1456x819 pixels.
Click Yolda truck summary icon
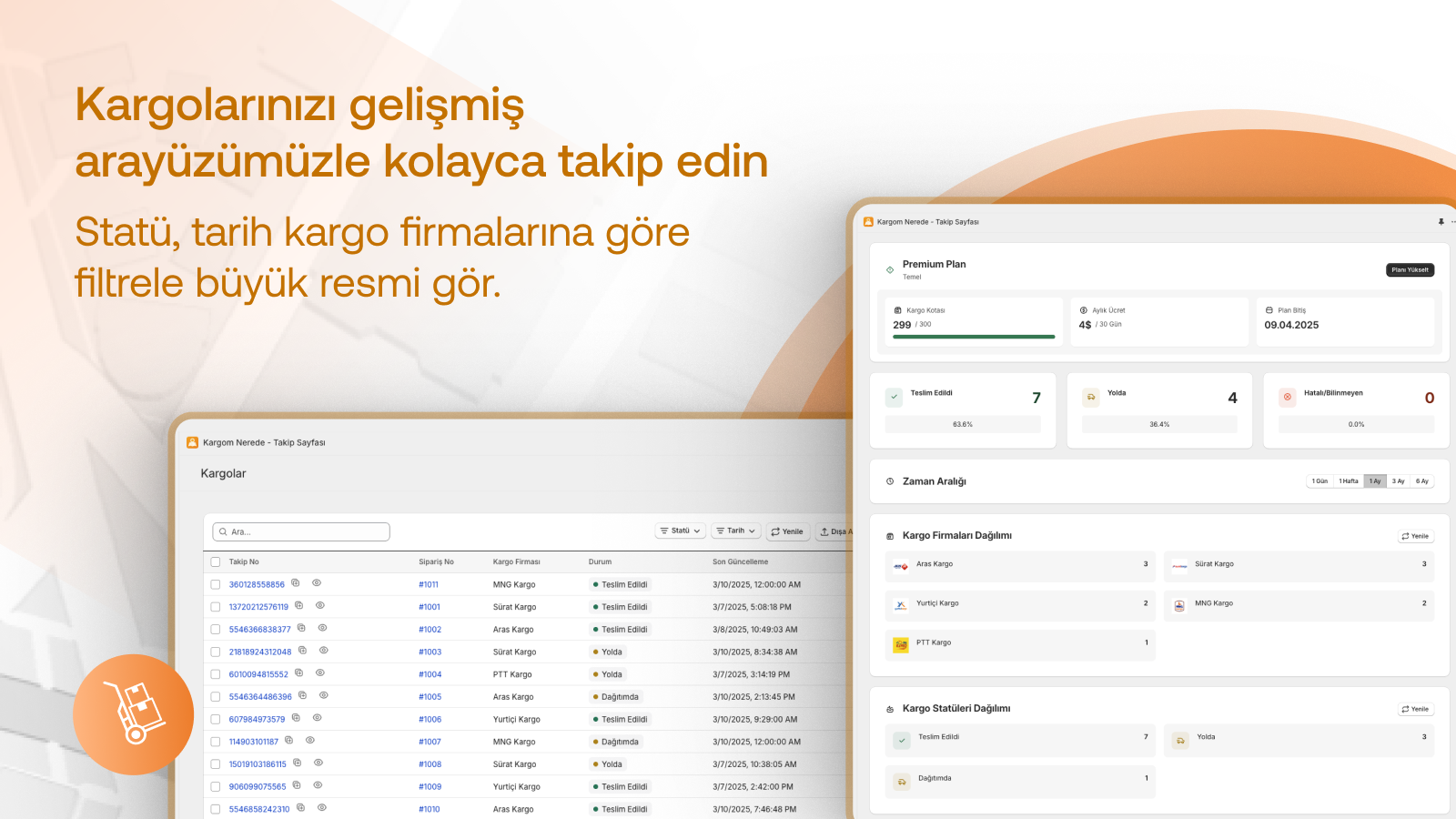point(1091,397)
